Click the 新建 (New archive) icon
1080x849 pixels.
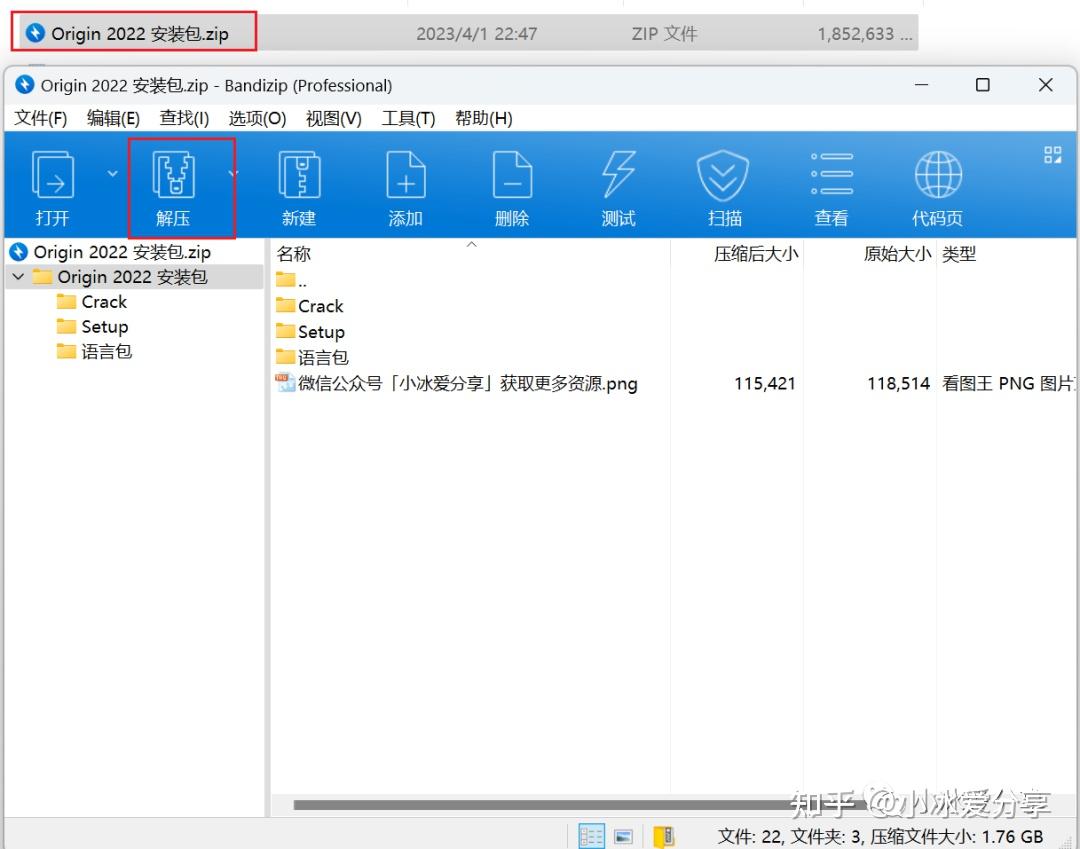pyautogui.click(x=299, y=186)
